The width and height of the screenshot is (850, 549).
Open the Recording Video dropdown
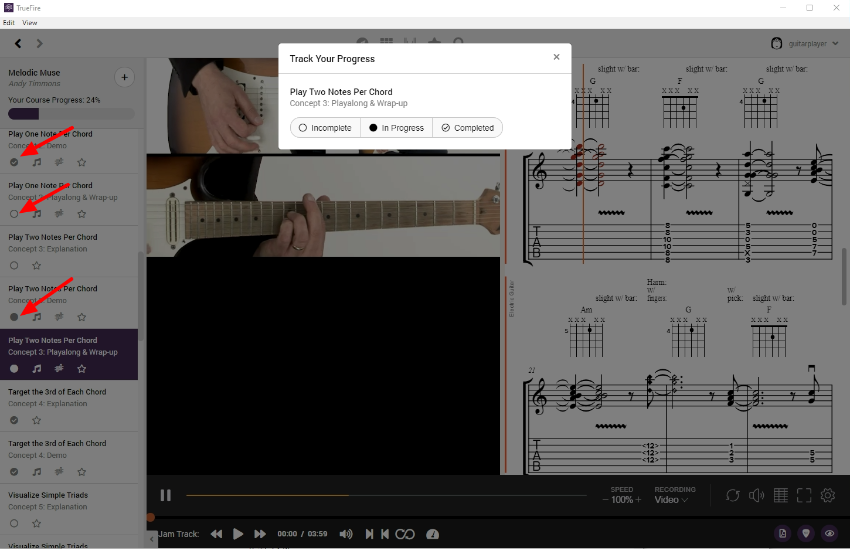[x=671, y=500]
